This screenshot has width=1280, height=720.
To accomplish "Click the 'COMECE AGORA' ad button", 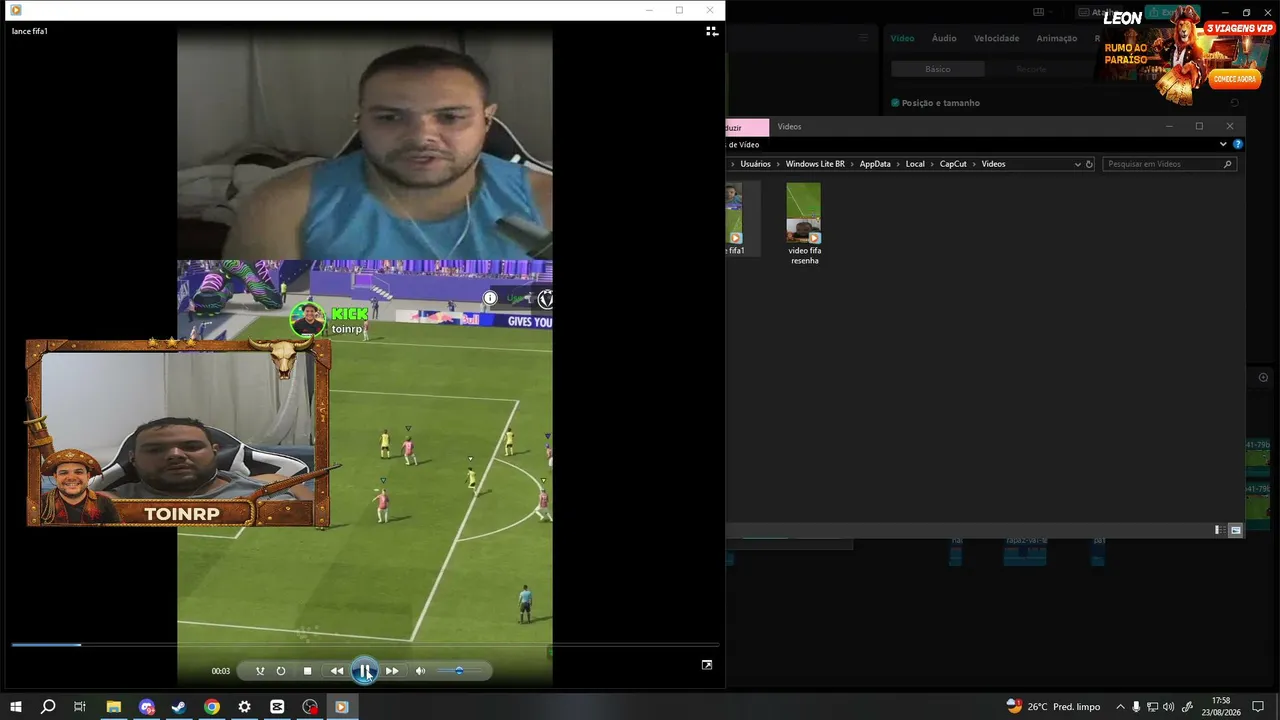I will (x=1234, y=79).
